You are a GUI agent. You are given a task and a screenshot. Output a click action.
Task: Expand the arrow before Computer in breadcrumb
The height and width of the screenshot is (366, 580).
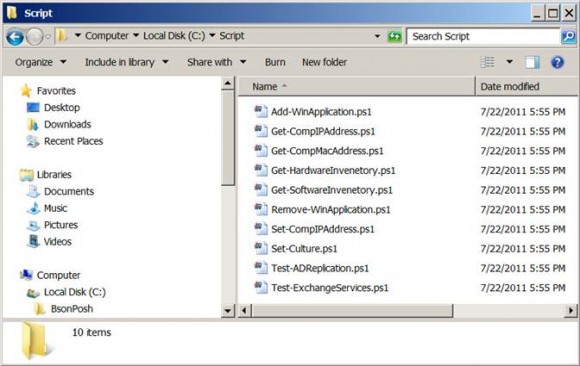[x=78, y=36]
